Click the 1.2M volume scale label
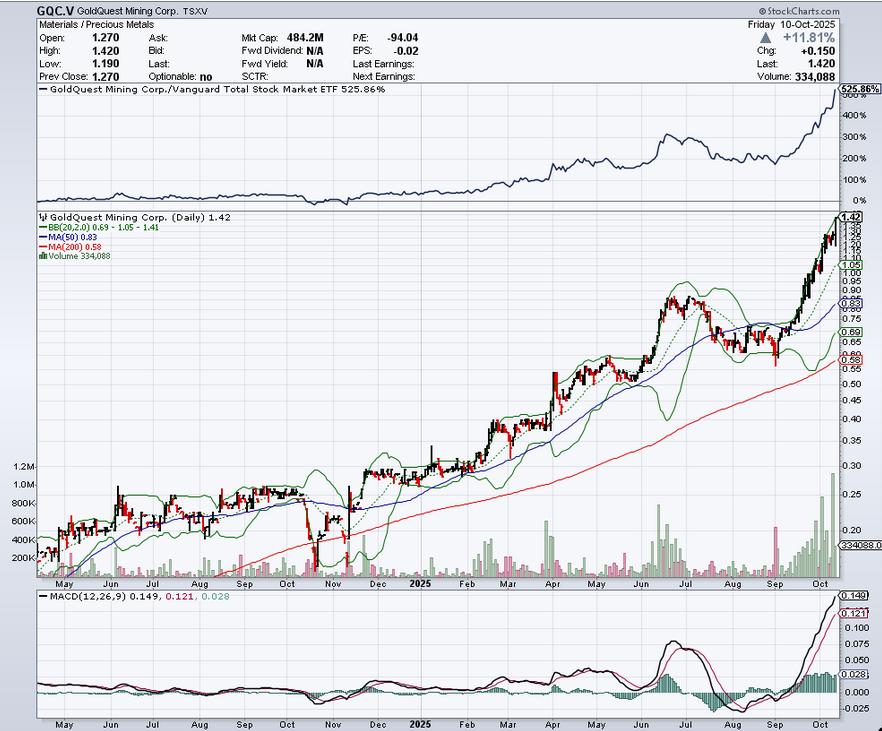The height and width of the screenshot is (731, 882). coord(24,467)
